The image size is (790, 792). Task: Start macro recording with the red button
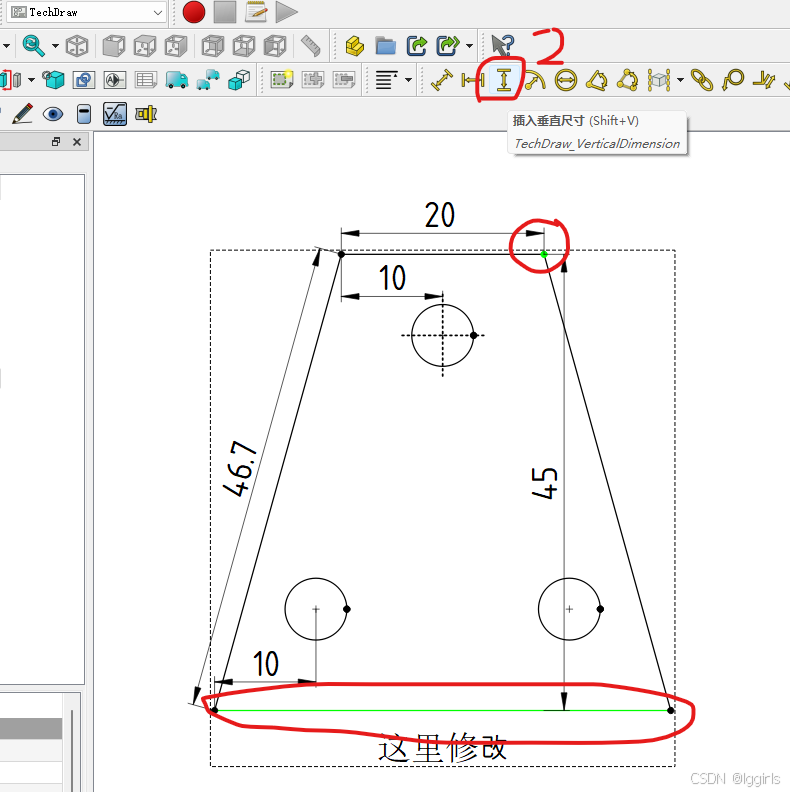click(x=194, y=12)
